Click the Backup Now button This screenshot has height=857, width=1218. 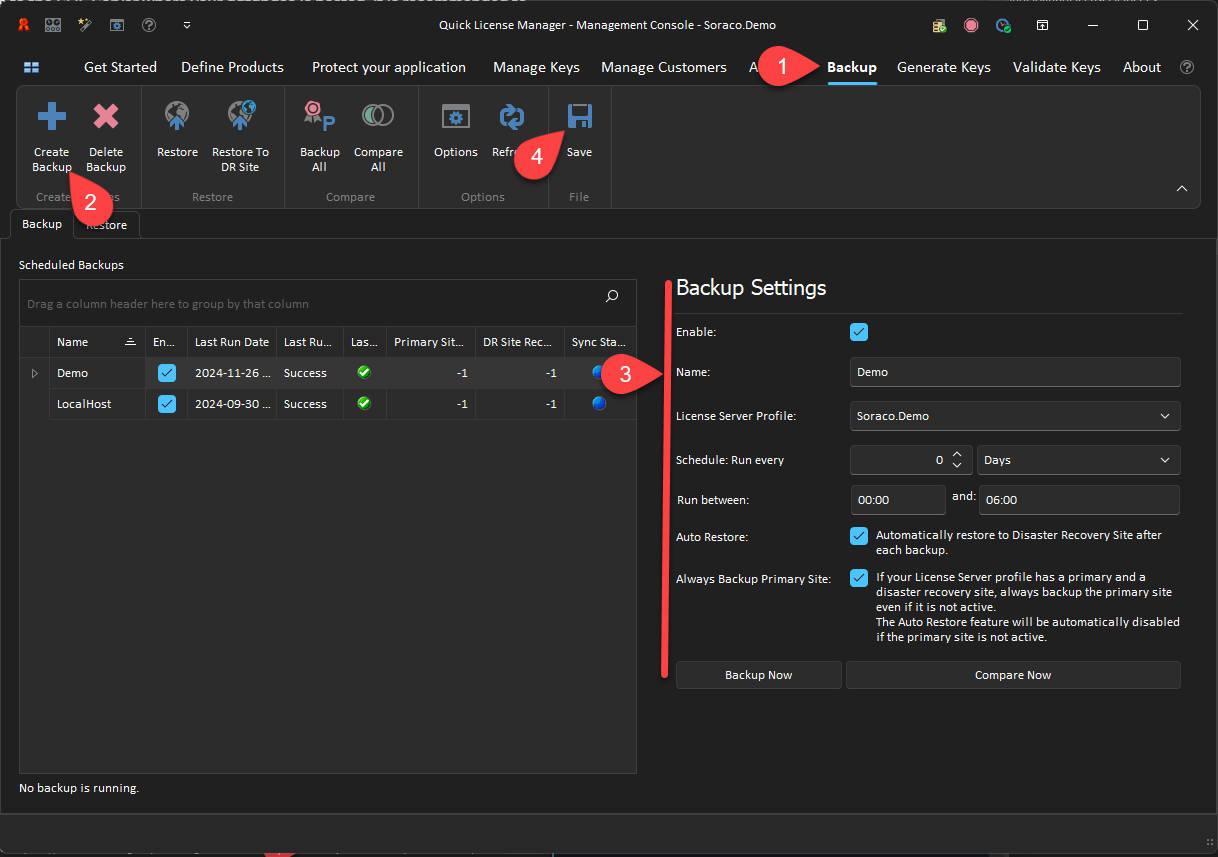pos(758,675)
